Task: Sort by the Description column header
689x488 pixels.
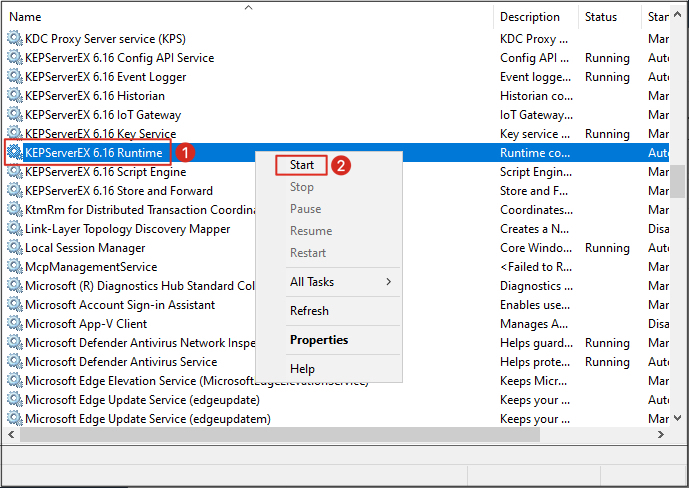Action: click(x=536, y=17)
